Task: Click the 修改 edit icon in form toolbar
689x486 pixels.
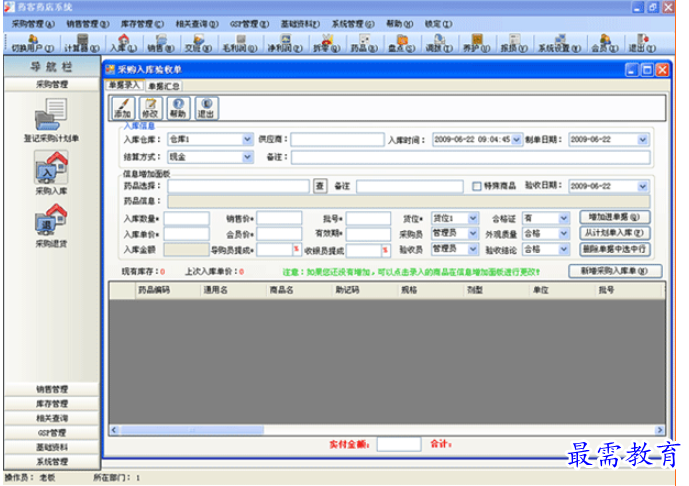Action: [x=150, y=108]
